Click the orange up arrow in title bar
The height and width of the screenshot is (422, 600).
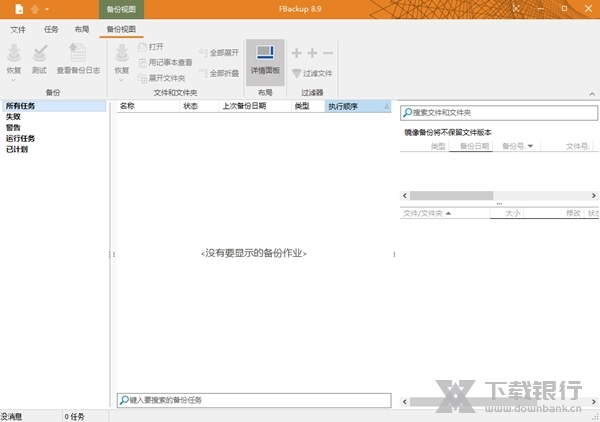[x=35, y=9]
